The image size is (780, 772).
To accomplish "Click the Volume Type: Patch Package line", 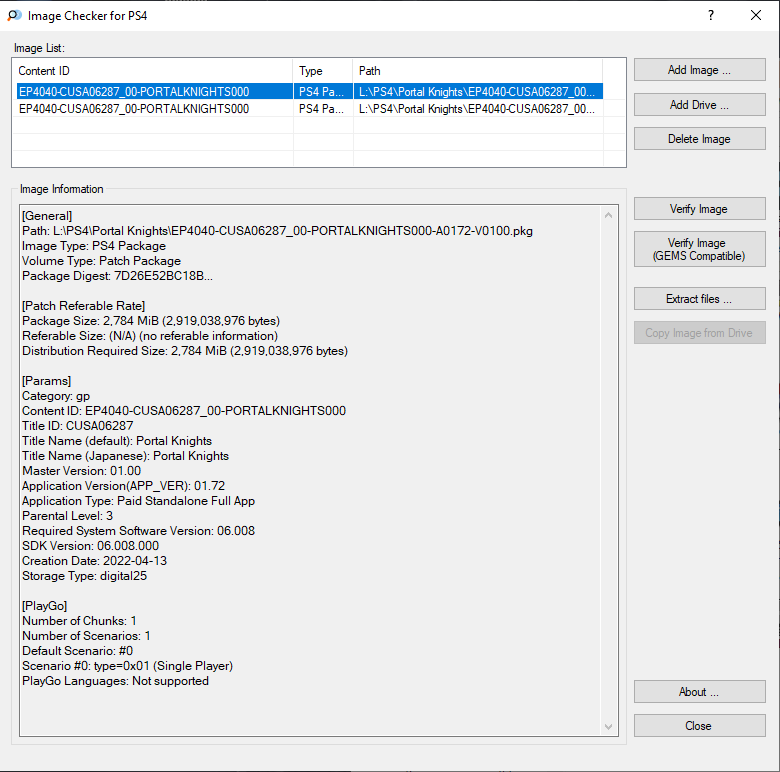I will pos(101,261).
